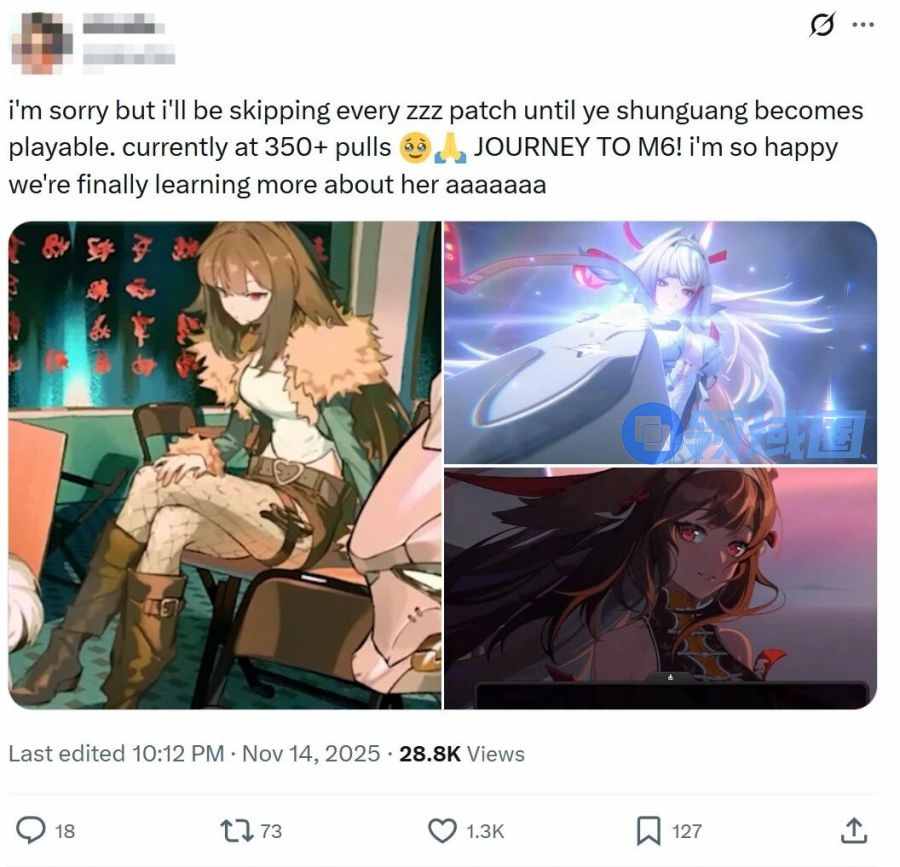The image size is (900, 867).
Task: Click the 127 bookmarks count
Action: point(686,831)
